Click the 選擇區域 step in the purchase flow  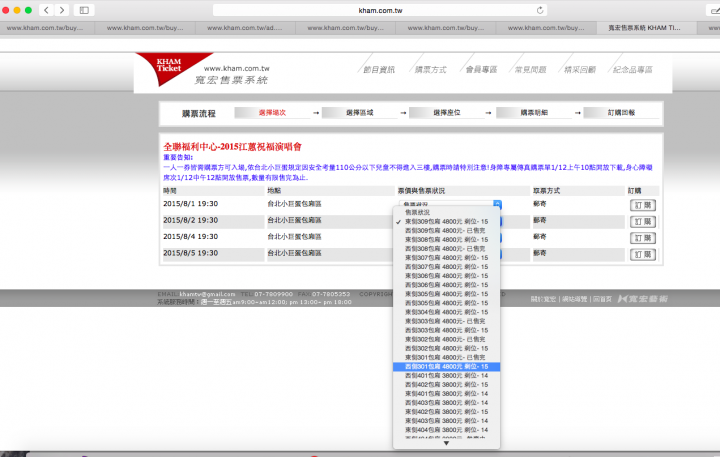coord(360,113)
